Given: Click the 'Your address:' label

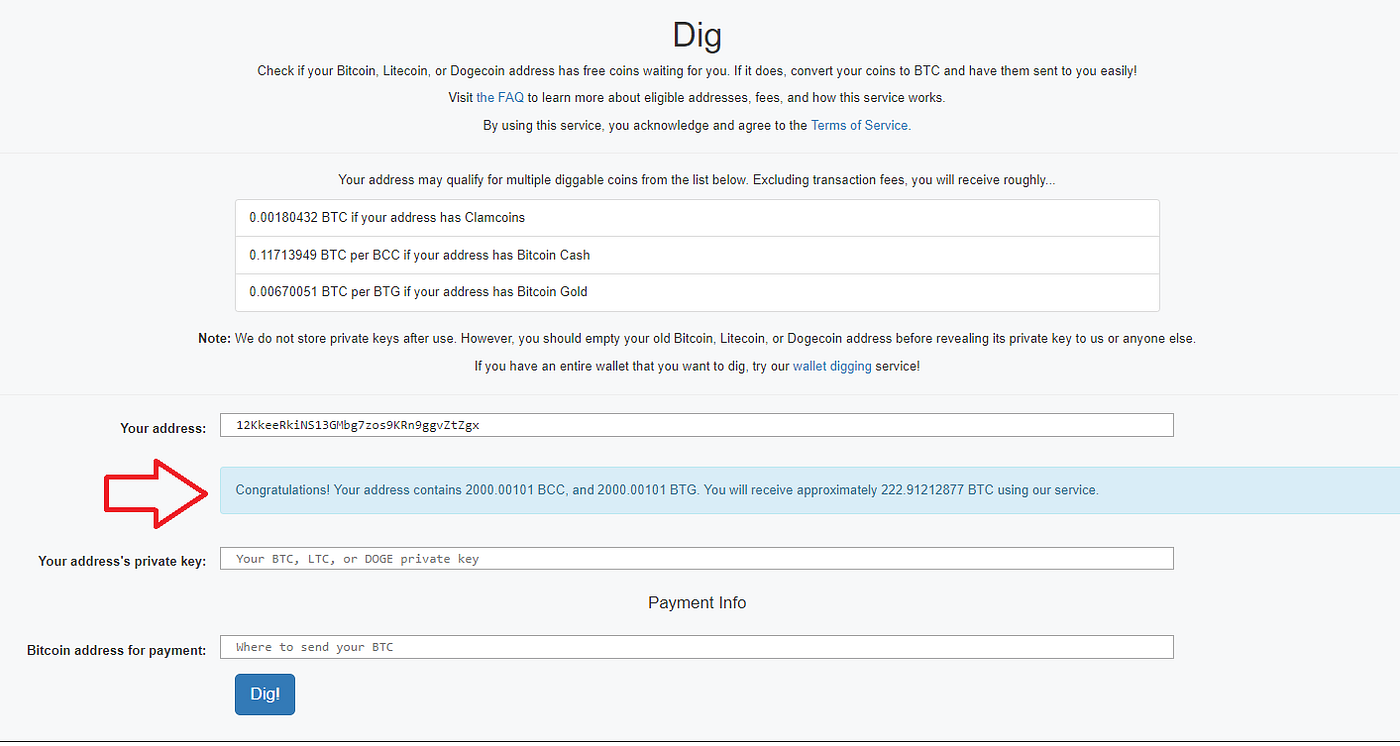Looking at the screenshot, I should click(163, 428).
